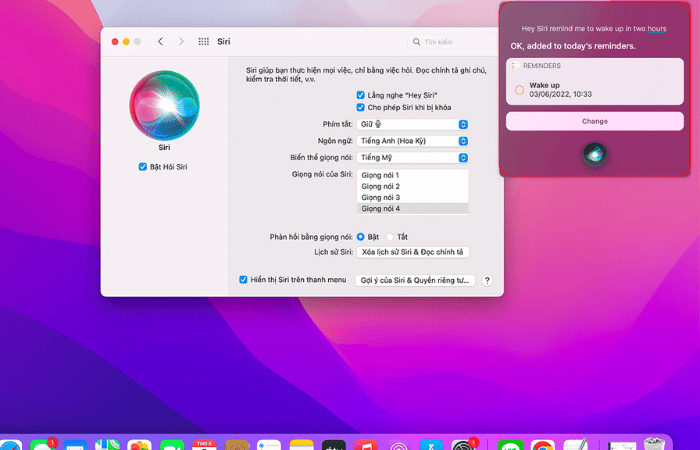Toggle Cho phép Siri khi bị khóa
The width and height of the screenshot is (700, 450).
tap(360, 108)
